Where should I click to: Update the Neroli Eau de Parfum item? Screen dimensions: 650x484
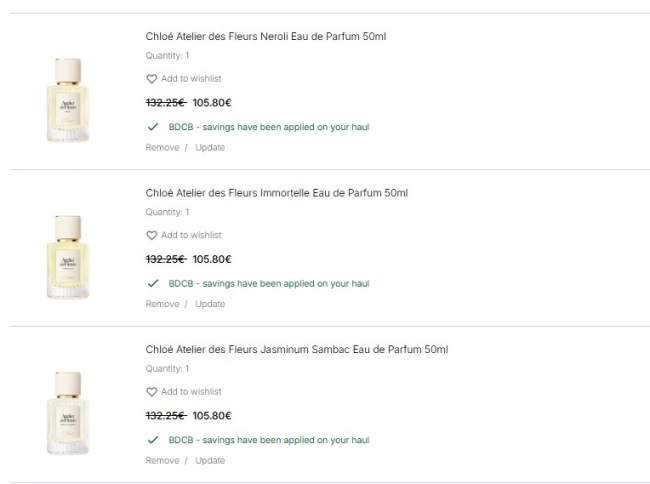click(210, 148)
